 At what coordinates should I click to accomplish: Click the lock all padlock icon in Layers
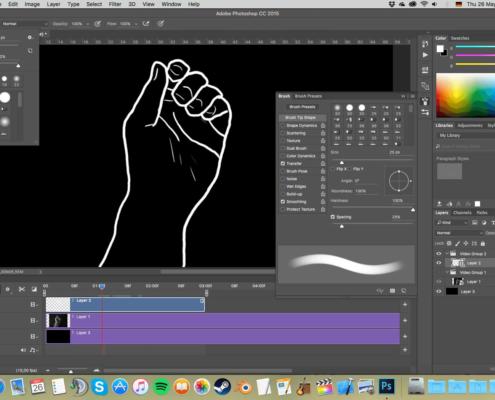coord(482,244)
